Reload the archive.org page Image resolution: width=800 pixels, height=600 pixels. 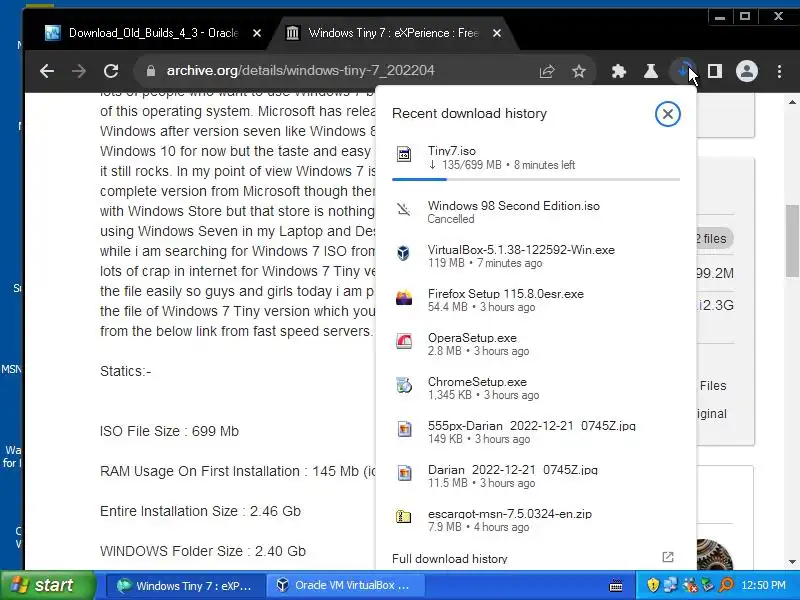coord(111,71)
